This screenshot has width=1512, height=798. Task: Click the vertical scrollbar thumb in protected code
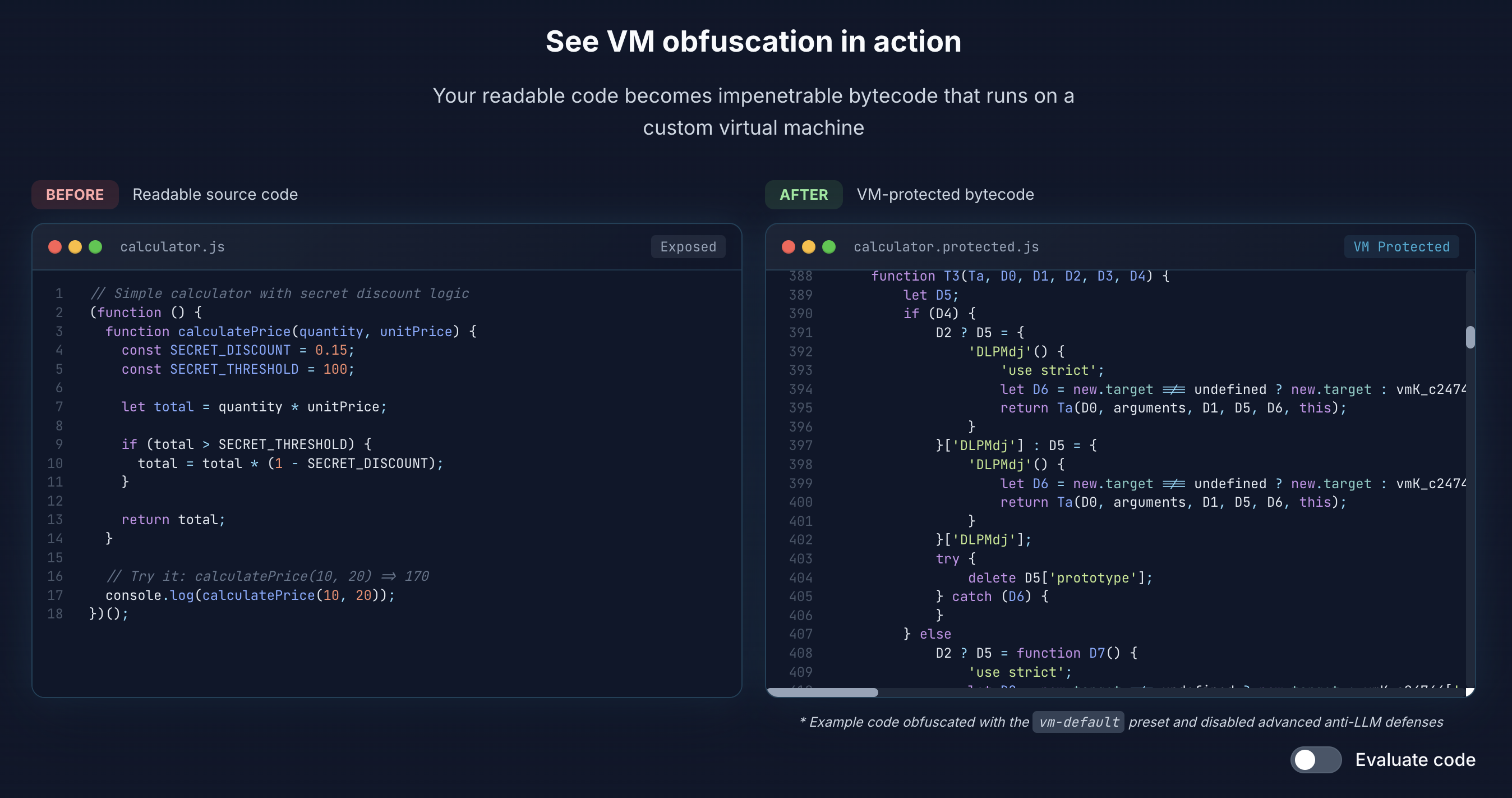click(1470, 337)
